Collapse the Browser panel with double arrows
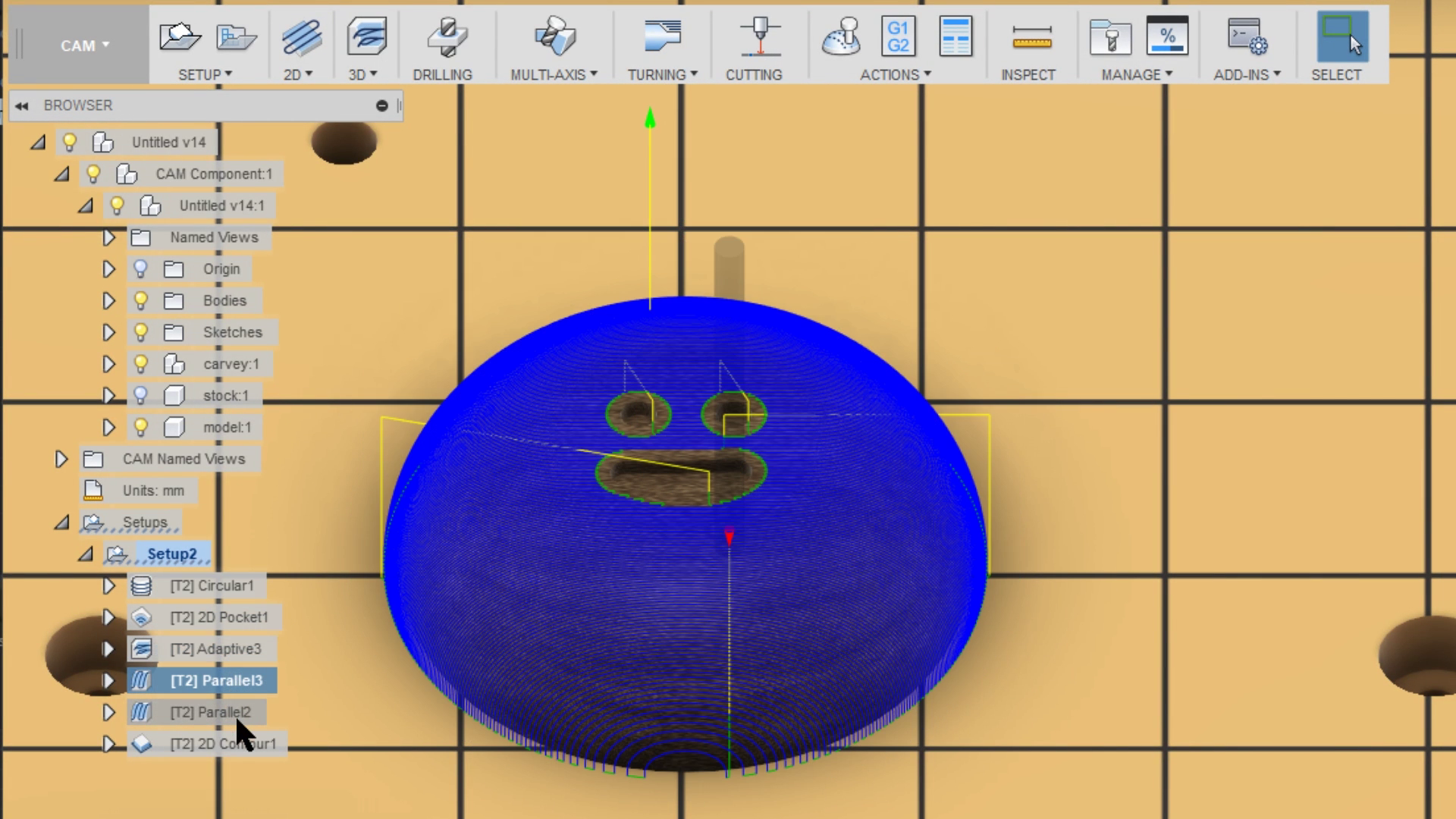Viewport: 1456px width, 819px height. pos(21,105)
